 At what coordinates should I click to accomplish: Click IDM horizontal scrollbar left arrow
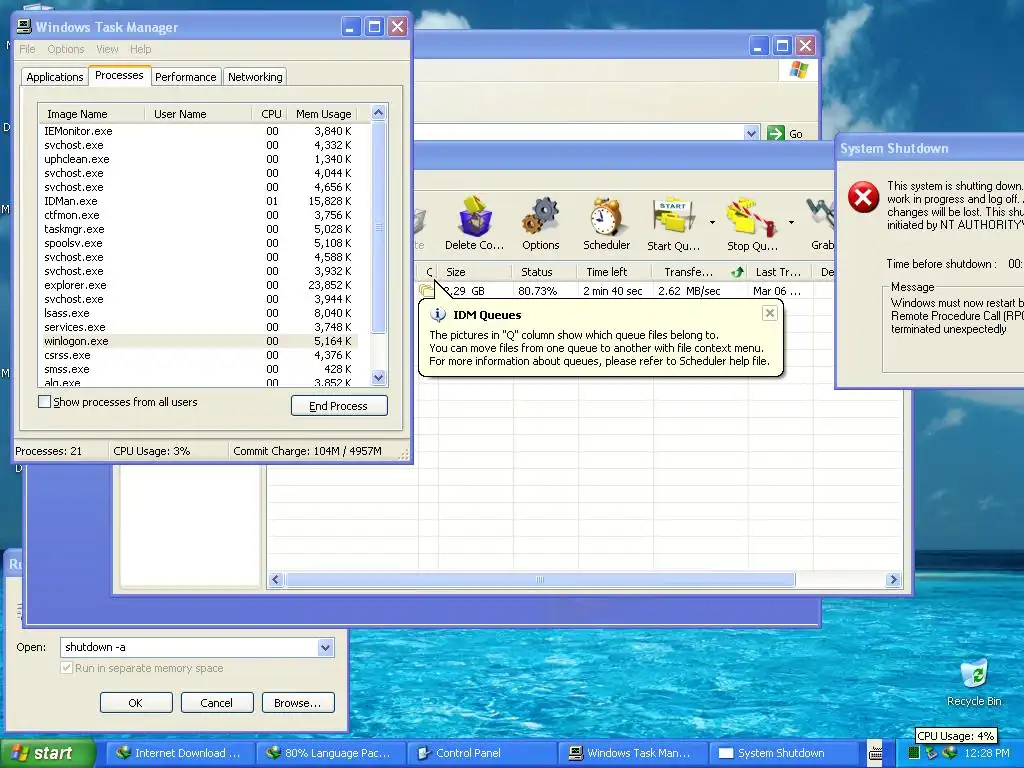click(276, 579)
